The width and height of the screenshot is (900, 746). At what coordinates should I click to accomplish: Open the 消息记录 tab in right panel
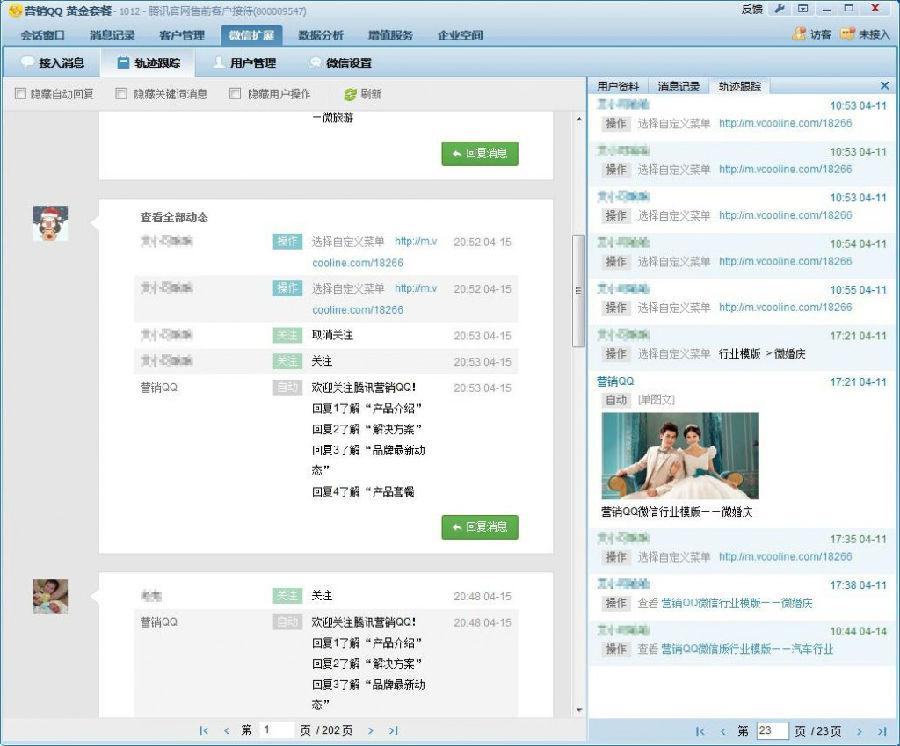click(x=678, y=86)
